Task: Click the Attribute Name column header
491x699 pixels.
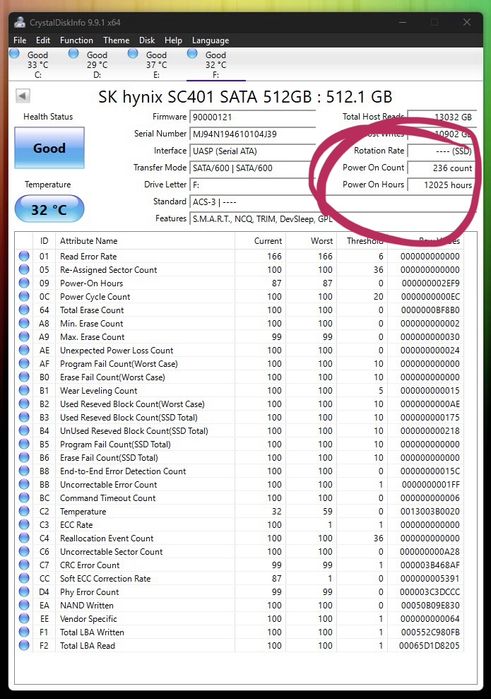Action: [x=145, y=241]
